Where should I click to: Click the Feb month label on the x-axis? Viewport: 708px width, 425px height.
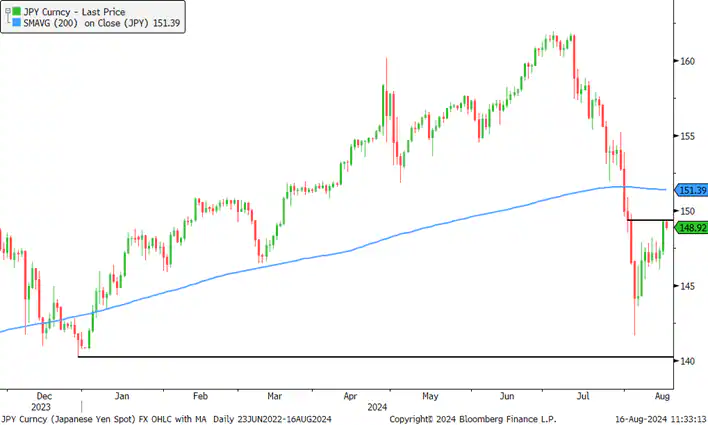tap(200, 396)
